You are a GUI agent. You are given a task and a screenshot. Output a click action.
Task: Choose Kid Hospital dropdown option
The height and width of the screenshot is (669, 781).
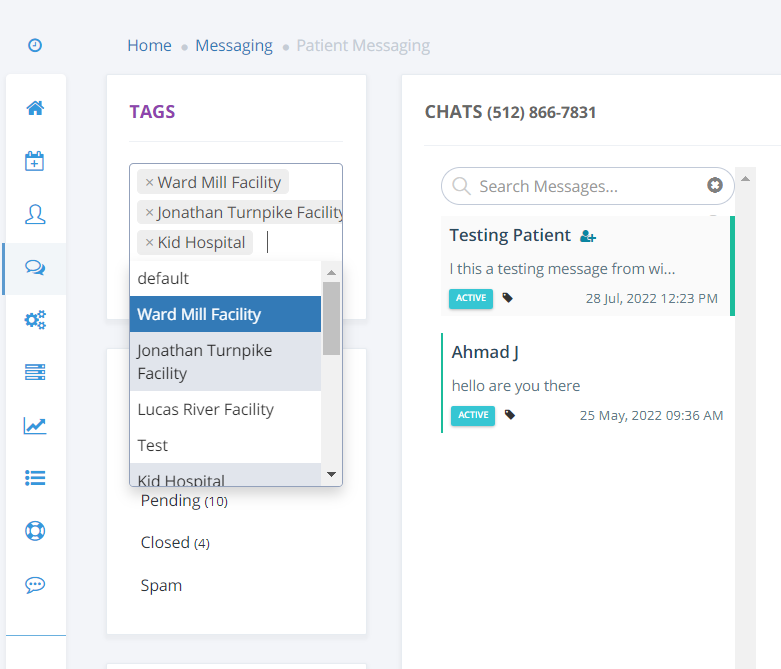[226, 475]
